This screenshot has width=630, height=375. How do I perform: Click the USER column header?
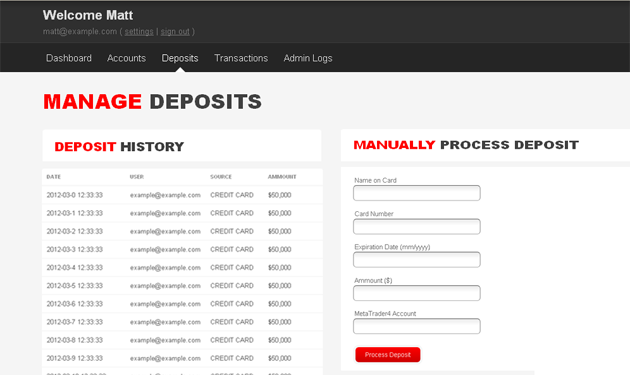137,177
